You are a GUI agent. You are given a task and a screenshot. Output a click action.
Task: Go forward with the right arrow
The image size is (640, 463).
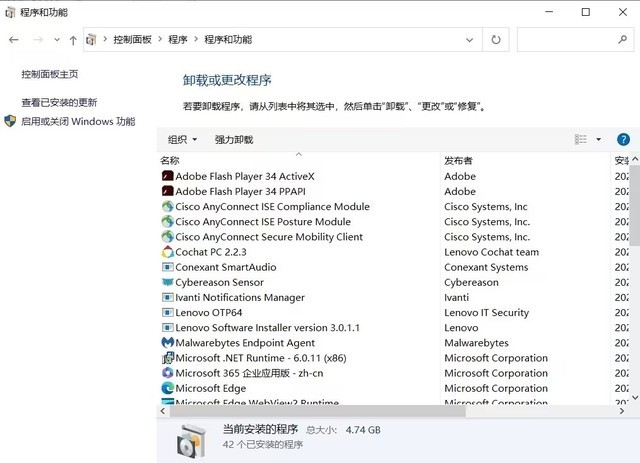[38, 40]
